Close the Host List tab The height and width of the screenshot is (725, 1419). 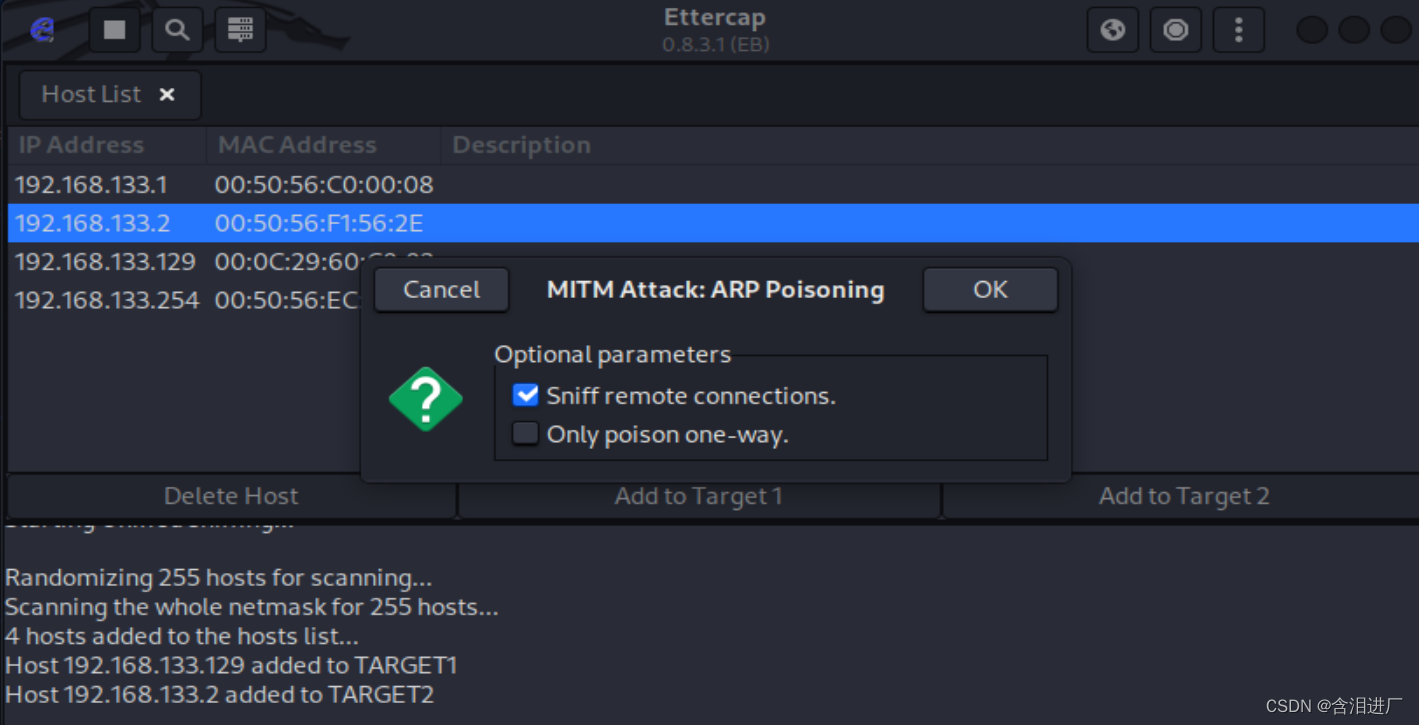167,94
